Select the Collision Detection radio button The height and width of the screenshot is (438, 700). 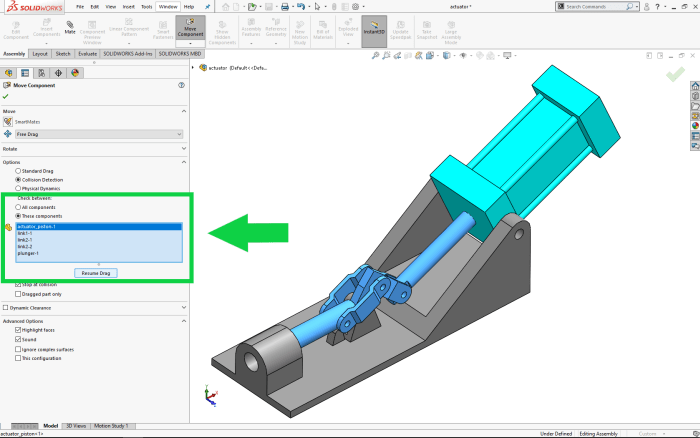tap(18, 180)
